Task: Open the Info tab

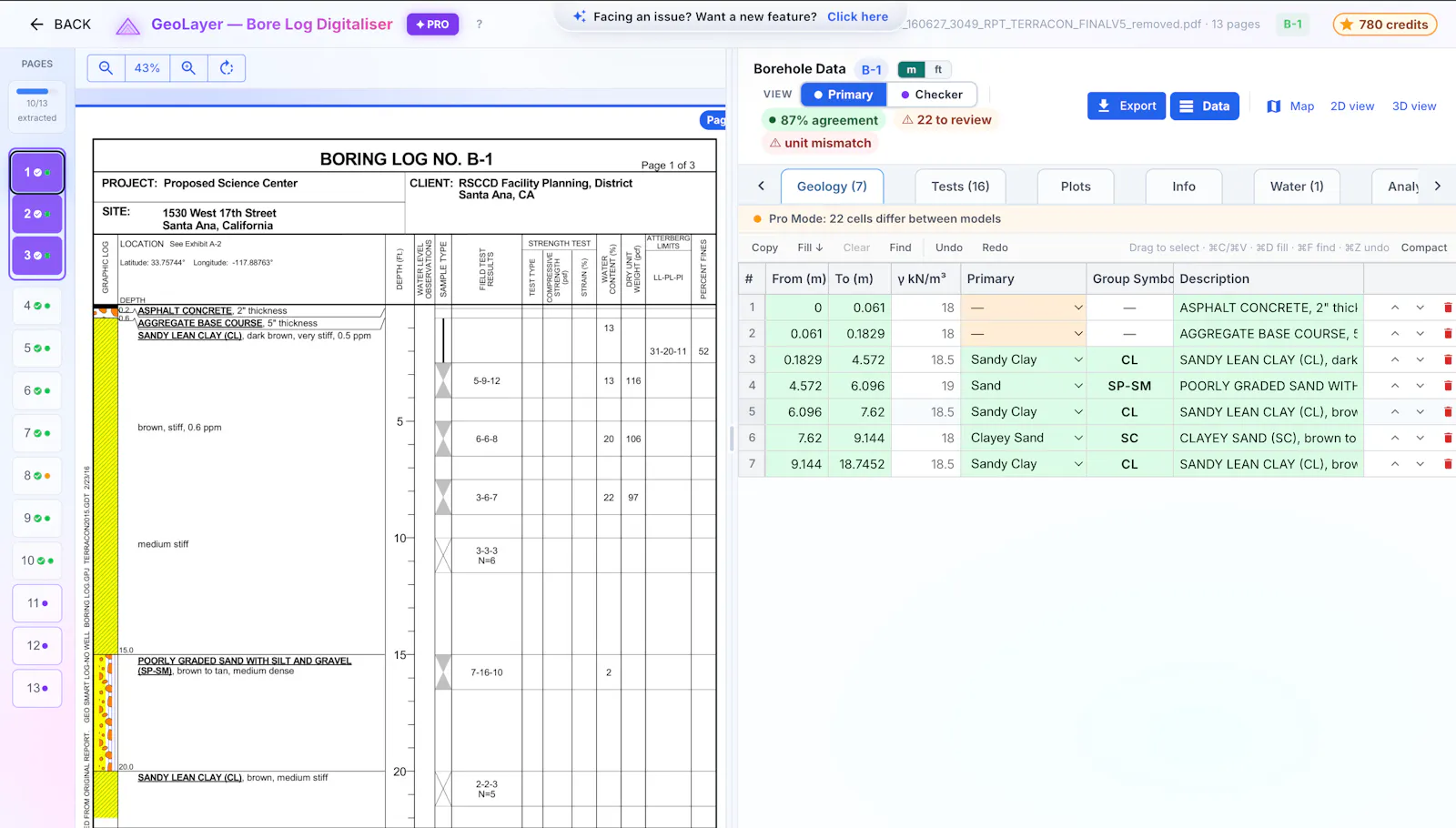Action: [x=1184, y=187]
